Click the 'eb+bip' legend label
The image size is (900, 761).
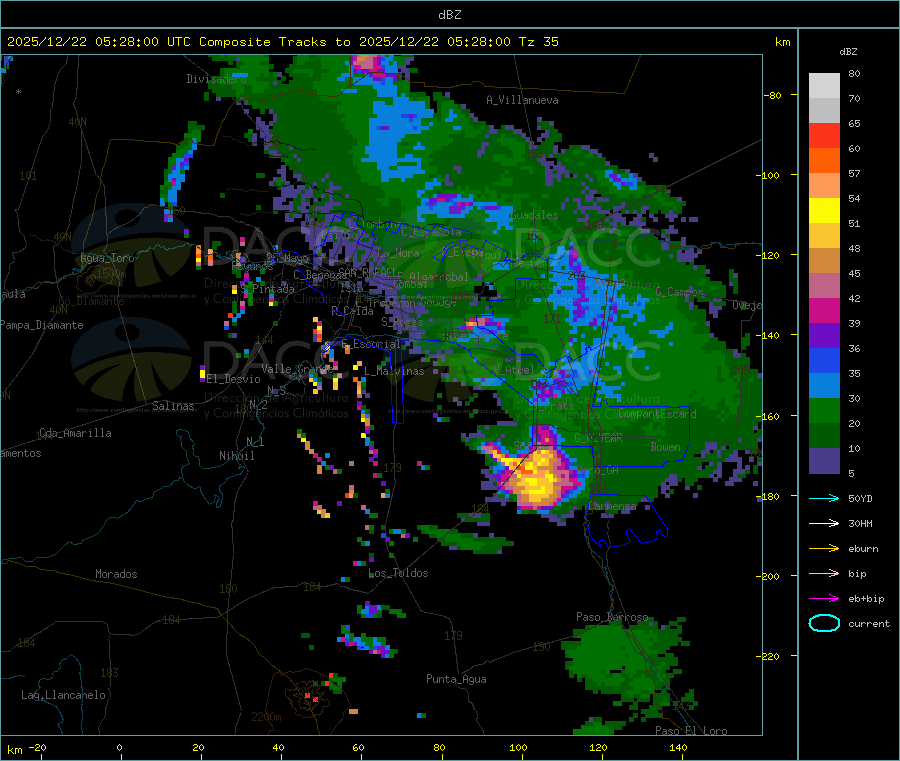tap(866, 598)
